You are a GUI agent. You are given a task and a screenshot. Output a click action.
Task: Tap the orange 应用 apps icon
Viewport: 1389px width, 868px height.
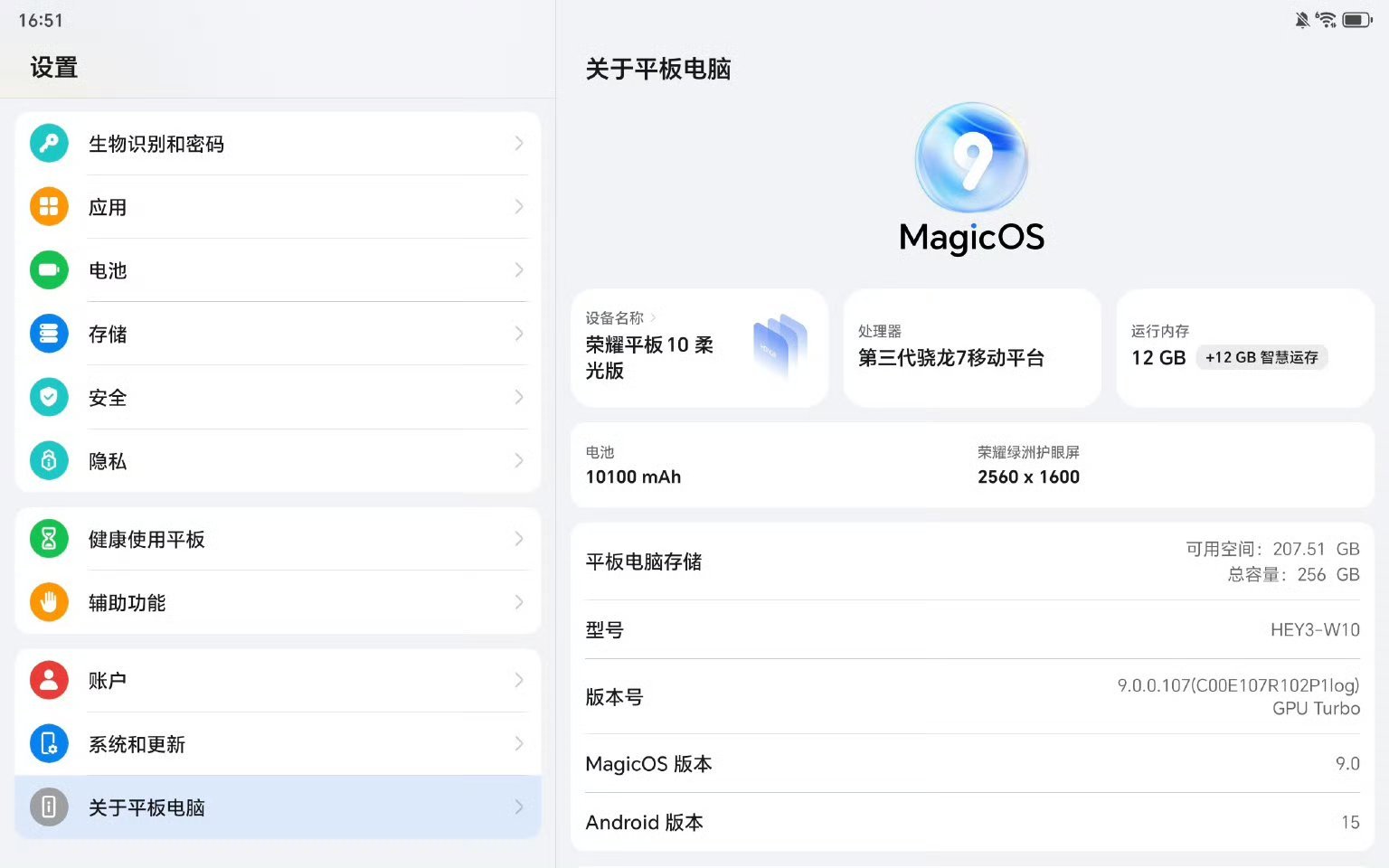(x=49, y=206)
